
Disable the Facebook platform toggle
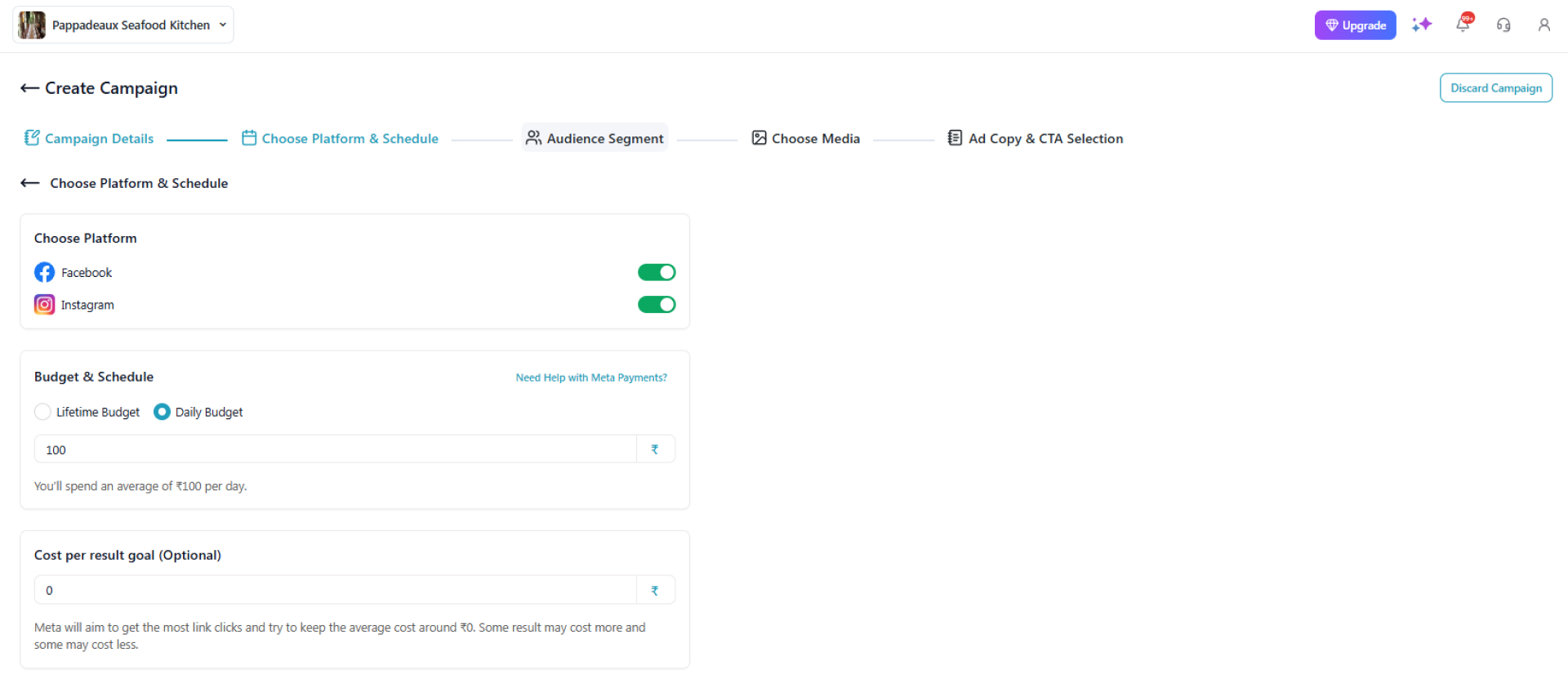pyautogui.click(x=656, y=272)
